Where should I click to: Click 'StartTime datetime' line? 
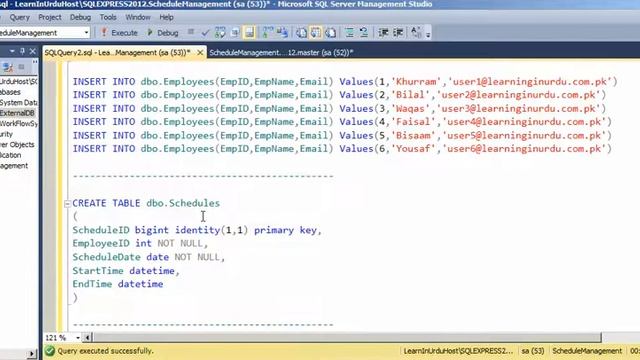[x=126, y=271]
